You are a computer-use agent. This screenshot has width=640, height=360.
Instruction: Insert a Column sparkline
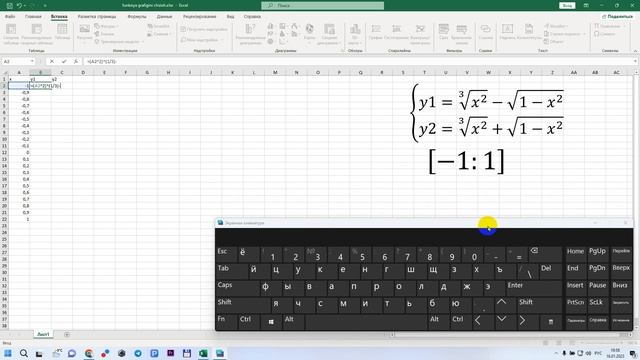click(x=396, y=32)
